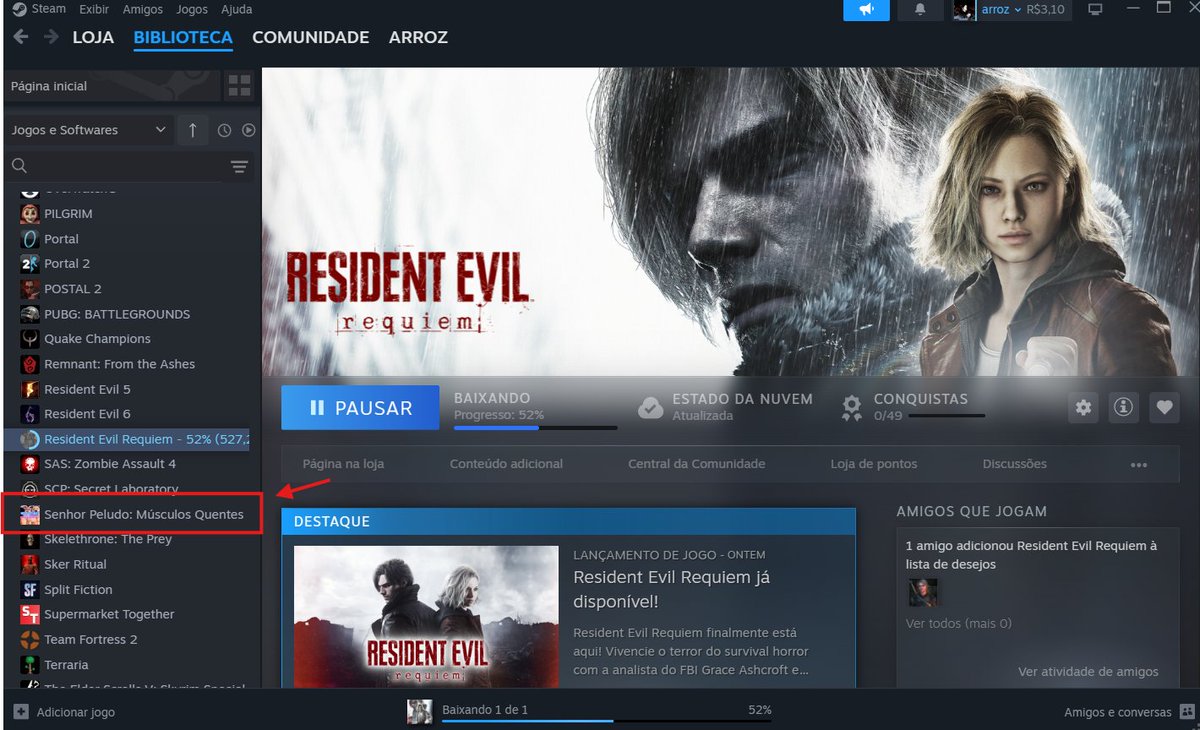Screen dimensions: 1200x730
Task: Click the download thumbnail in status bar
Action: (x=419, y=711)
